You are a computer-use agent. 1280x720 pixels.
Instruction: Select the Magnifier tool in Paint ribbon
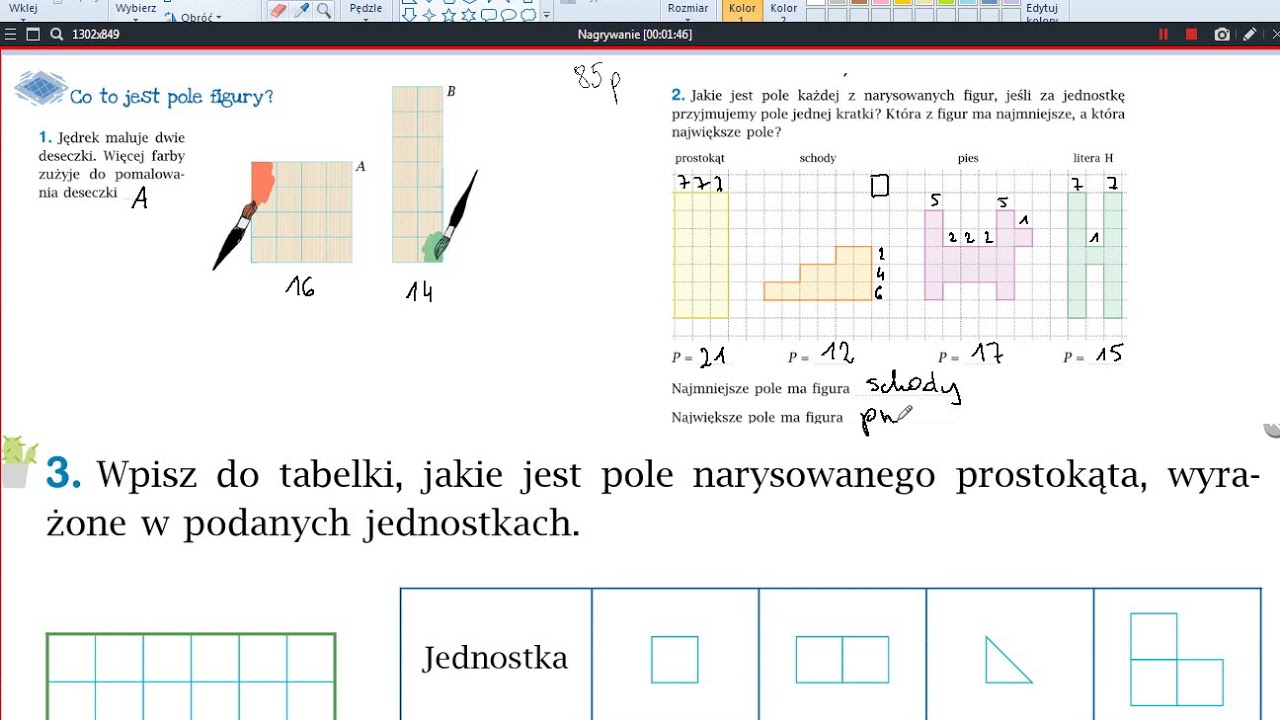tap(323, 10)
